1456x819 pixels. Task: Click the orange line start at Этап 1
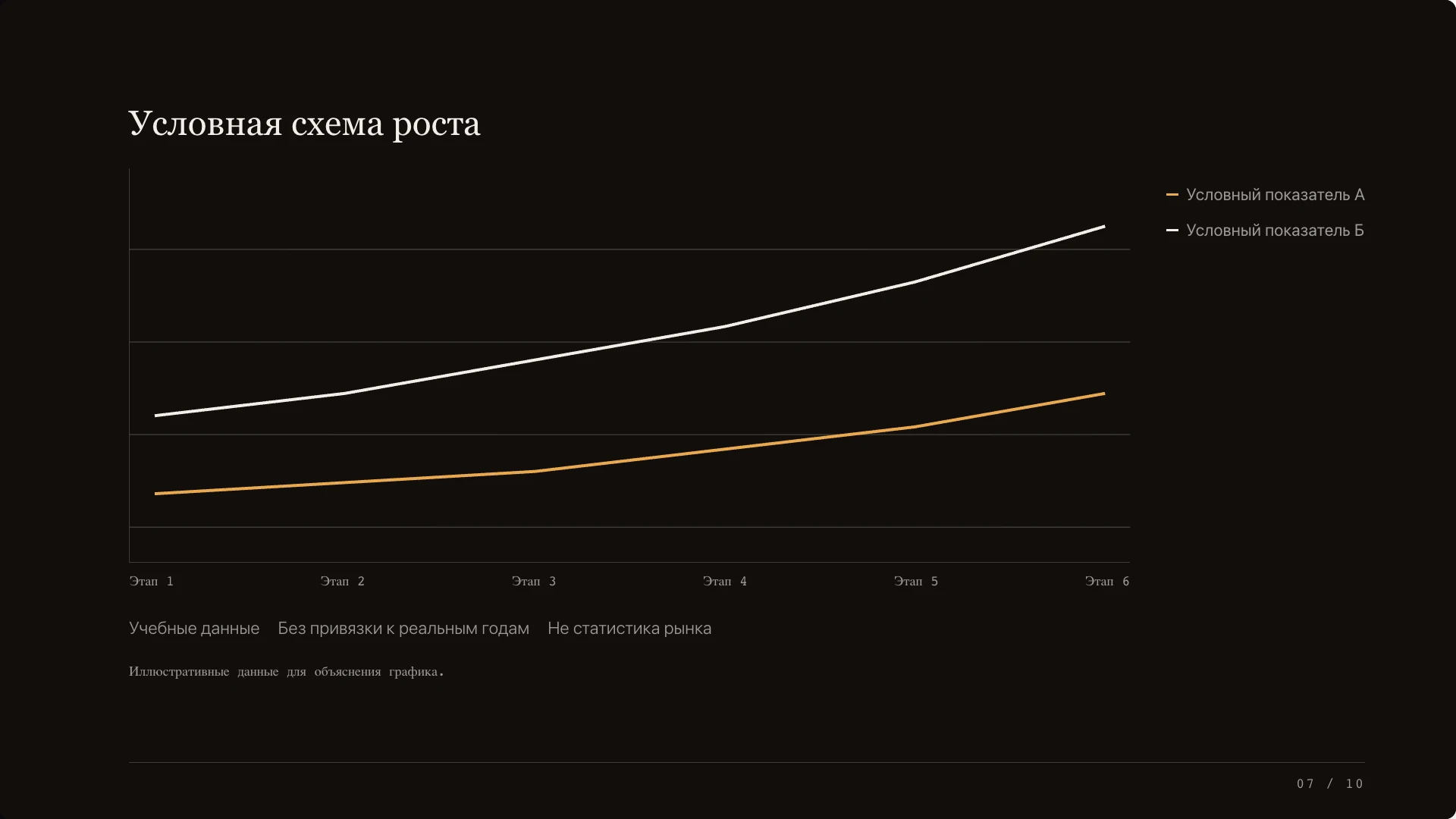pyautogui.click(x=156, y=494)
